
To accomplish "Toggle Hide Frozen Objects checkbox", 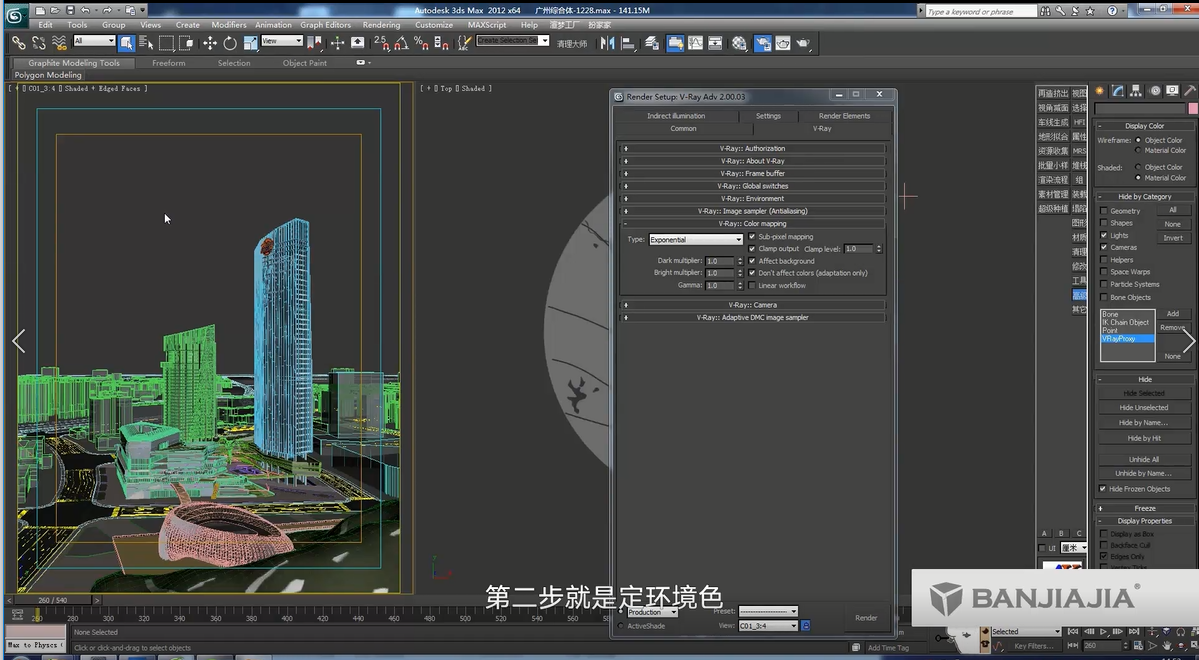I will [1103, 489].
